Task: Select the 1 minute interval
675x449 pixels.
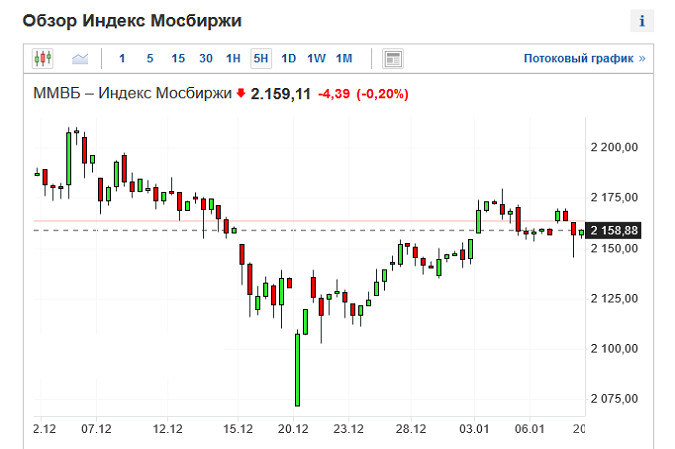Action: tap(122, 58)
